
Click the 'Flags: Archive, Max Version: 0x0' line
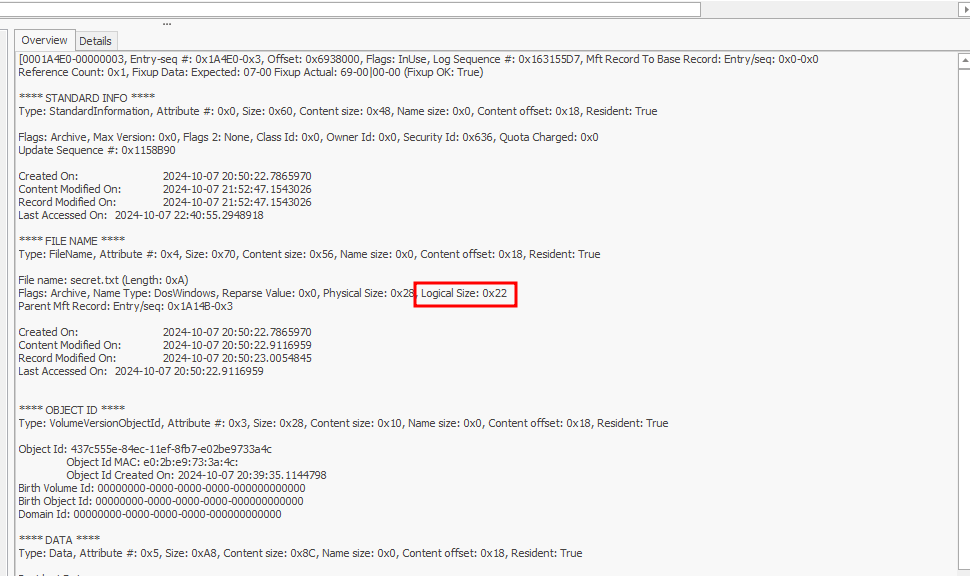[308, 137]
